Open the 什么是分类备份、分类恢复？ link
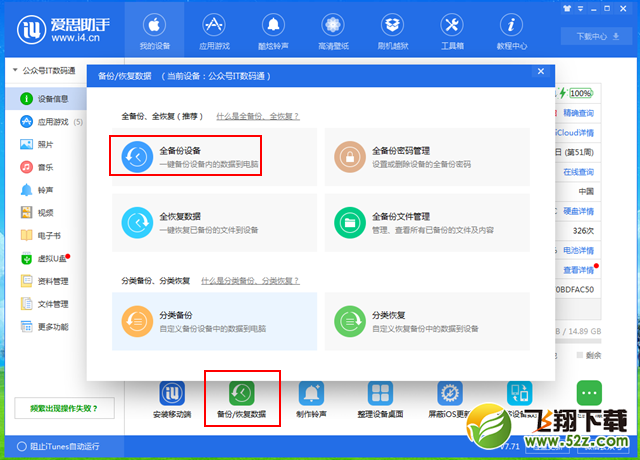This screenshot has width=640, height=460. [250, 281]
